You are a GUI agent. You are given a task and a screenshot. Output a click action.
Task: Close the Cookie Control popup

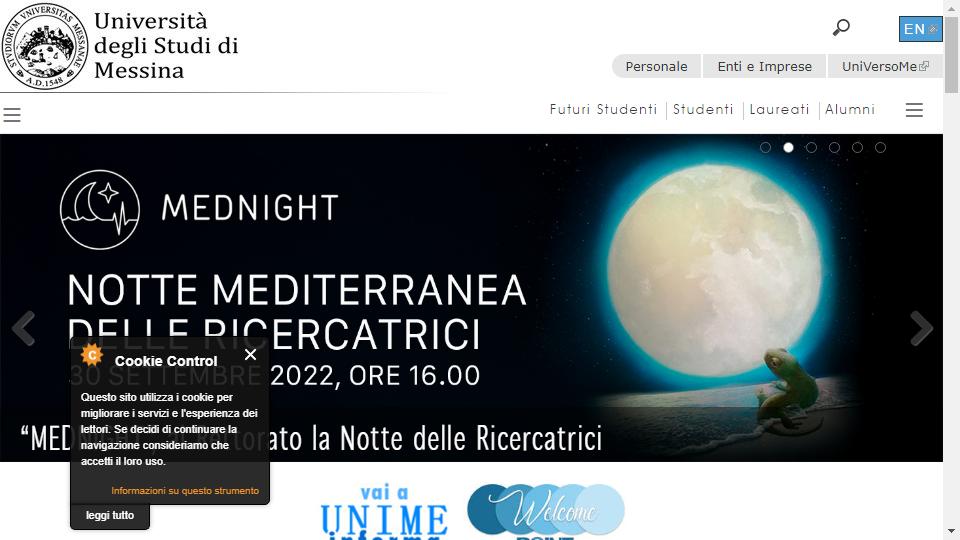point(250,354)
